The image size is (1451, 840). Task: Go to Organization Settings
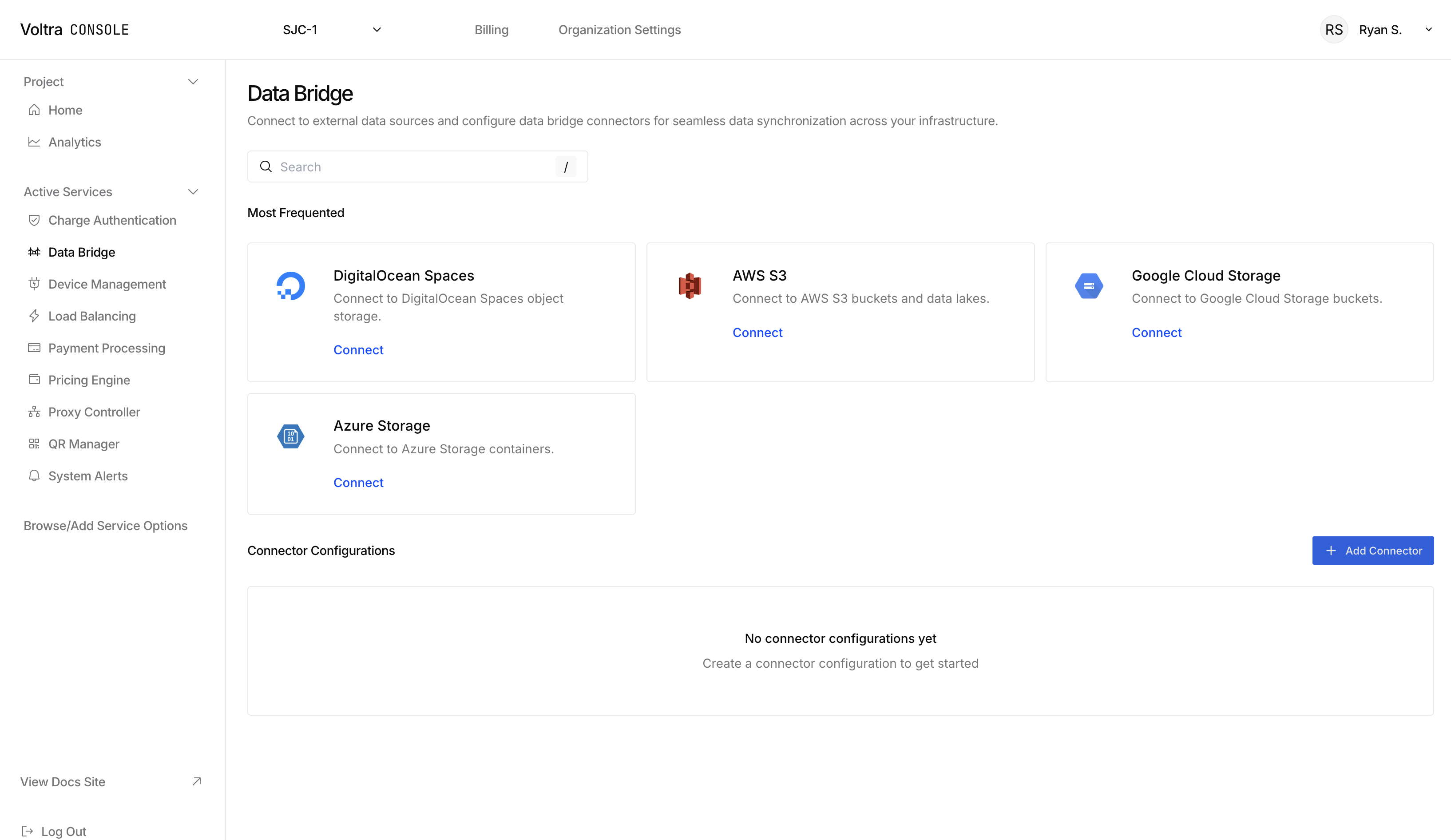coord(619,29)
